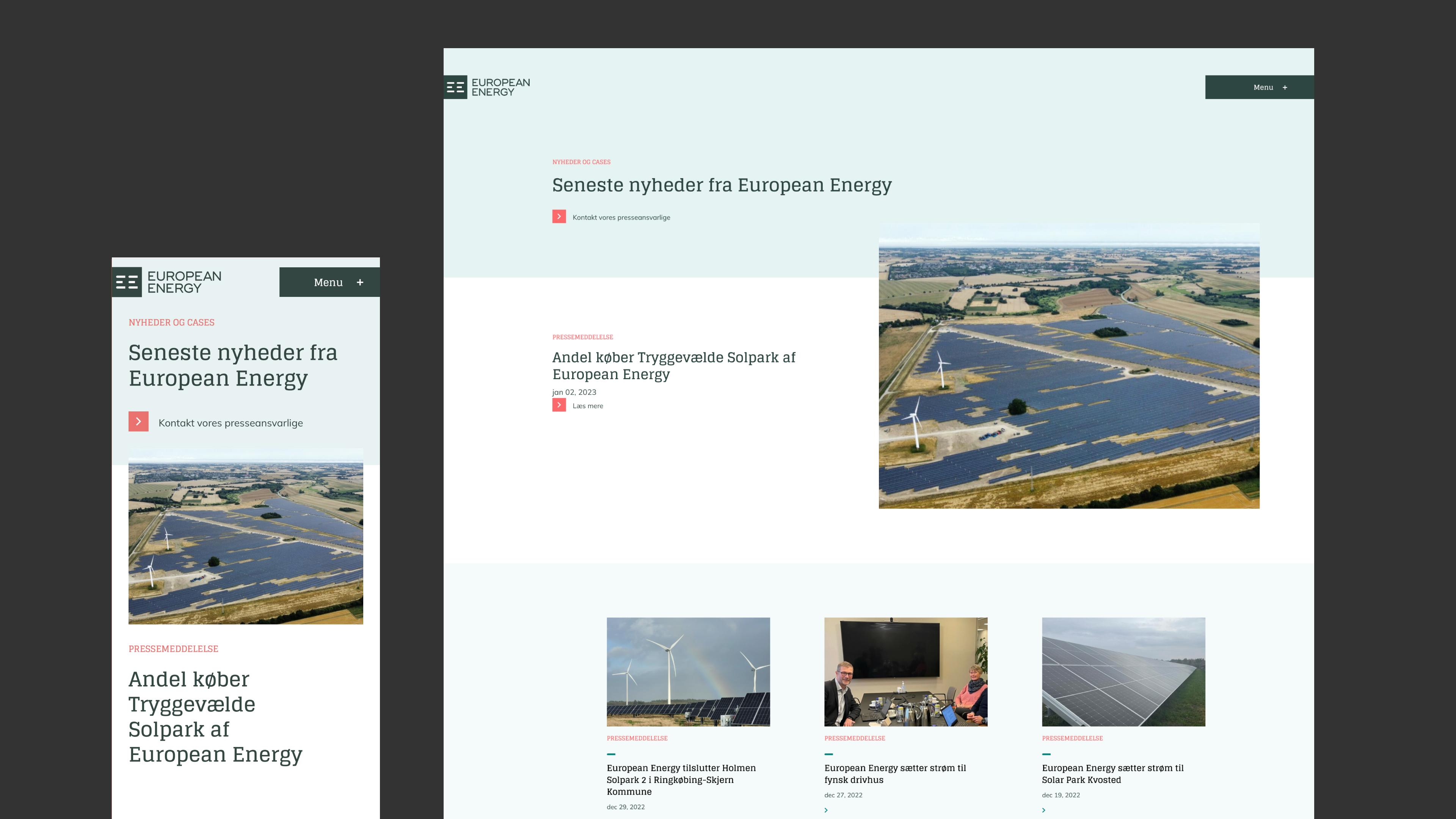Click the date dec 19, 2022
Viewport: 1456px width, 819px height.
coord(1061,795)
